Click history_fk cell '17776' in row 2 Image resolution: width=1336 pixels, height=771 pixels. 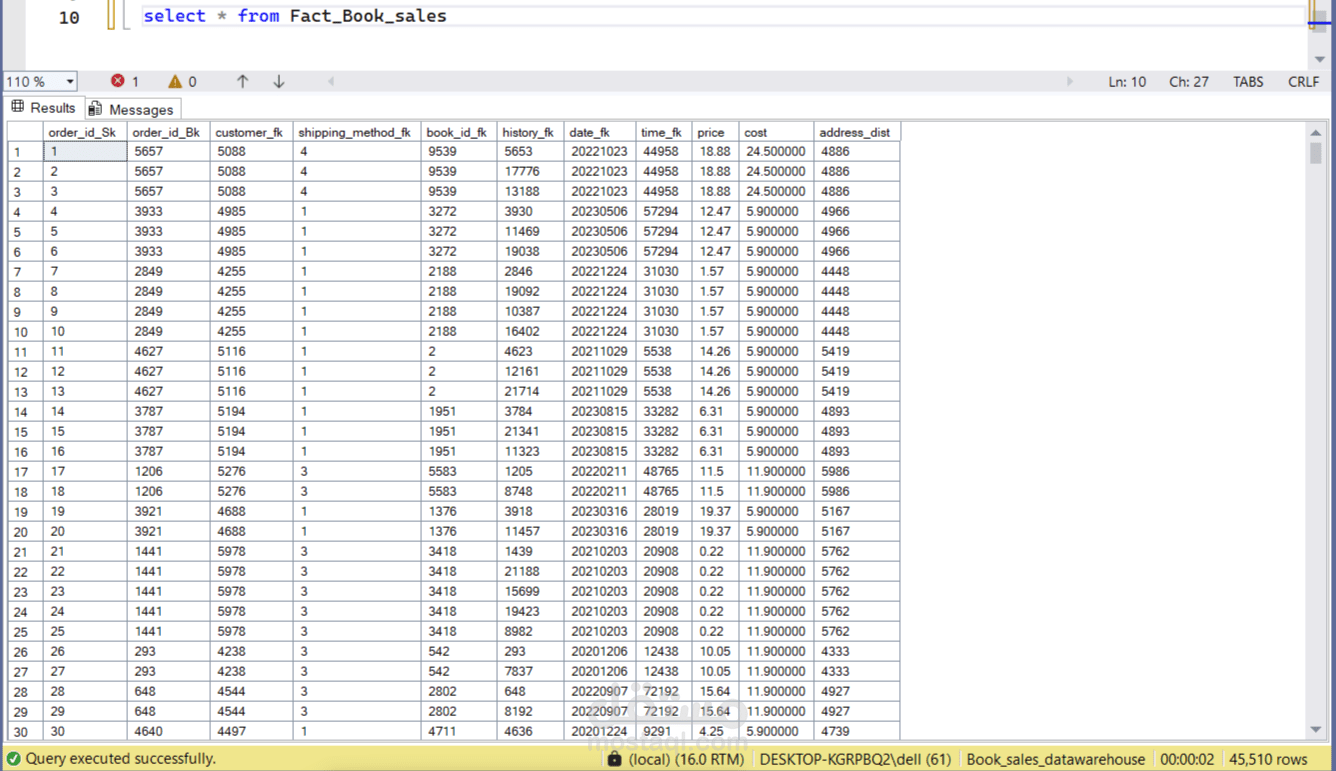[x=530, y=172]
